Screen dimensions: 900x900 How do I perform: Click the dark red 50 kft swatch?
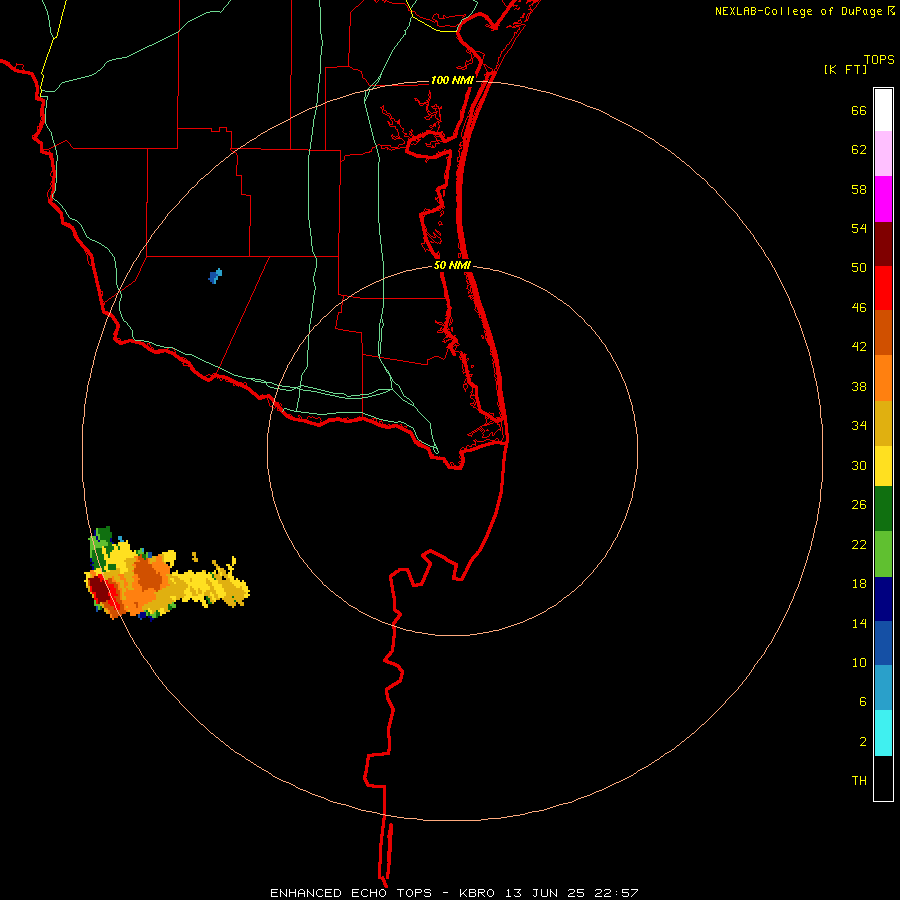click(x=883, y=244)
